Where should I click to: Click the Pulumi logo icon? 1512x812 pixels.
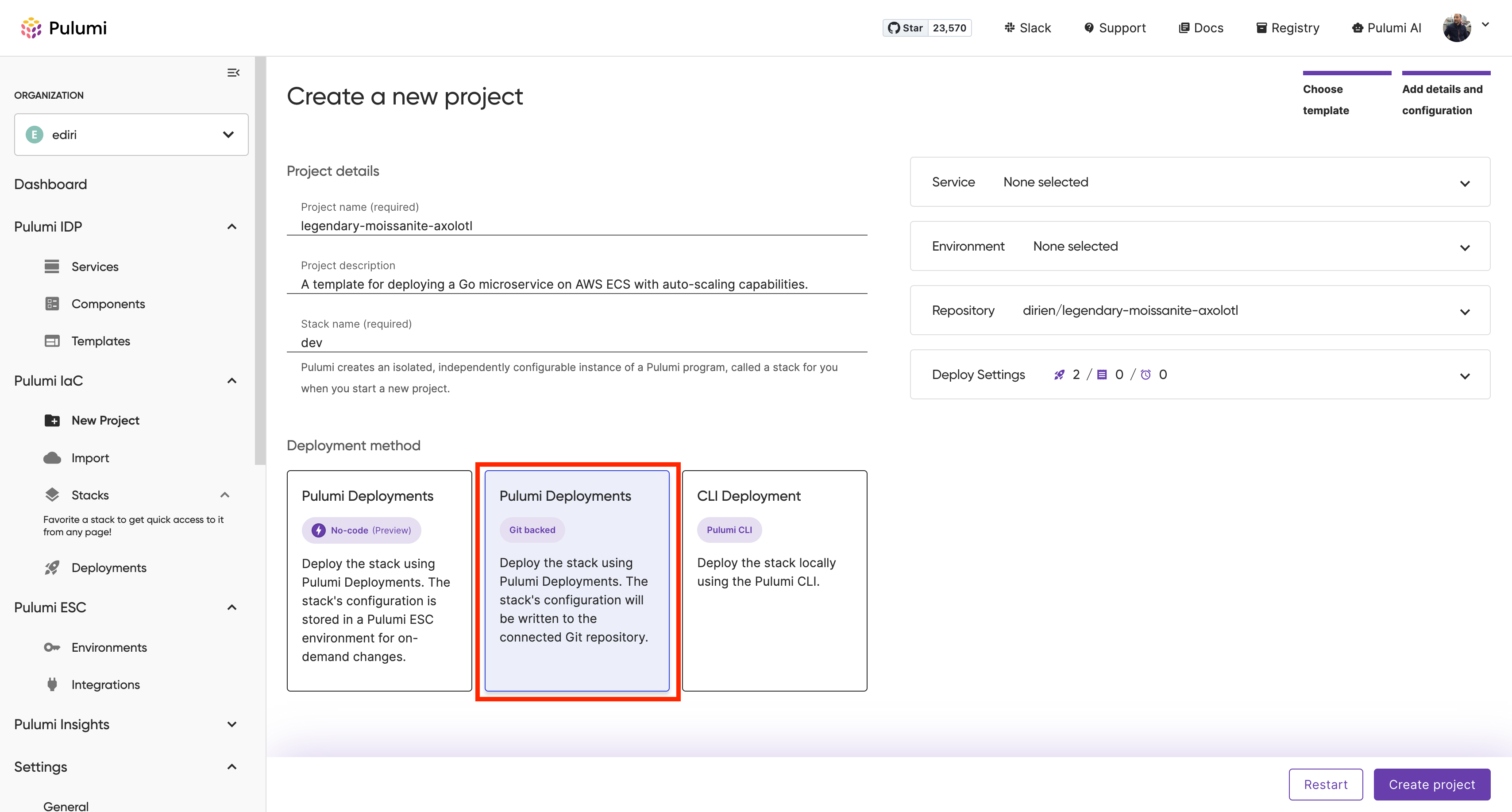click(x=31, y=27)
